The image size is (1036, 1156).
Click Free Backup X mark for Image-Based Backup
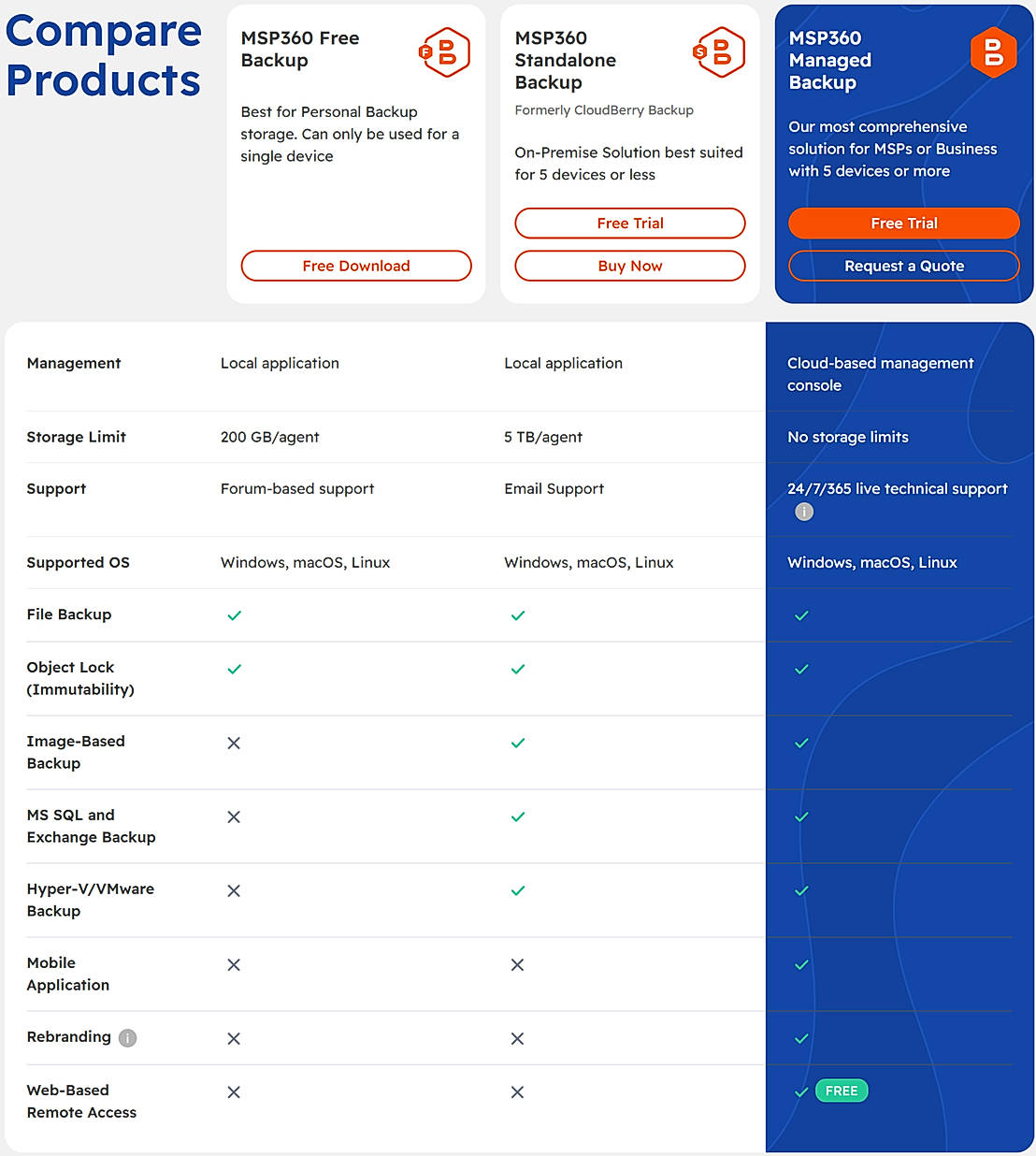pyautogui.click(x=234, y=744)
